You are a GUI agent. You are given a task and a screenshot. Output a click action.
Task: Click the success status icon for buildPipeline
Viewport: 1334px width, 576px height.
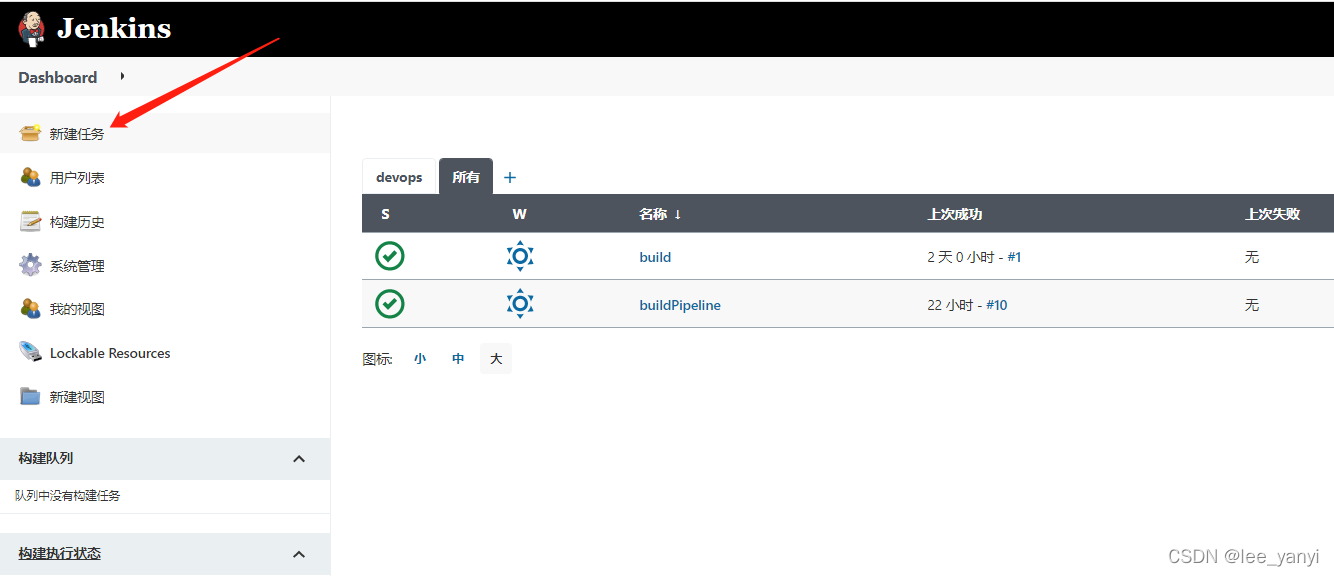[390, 303]
